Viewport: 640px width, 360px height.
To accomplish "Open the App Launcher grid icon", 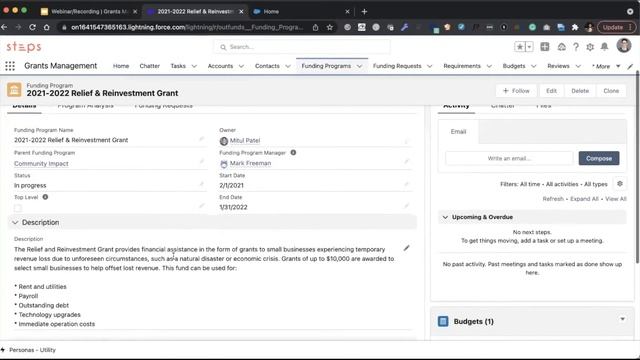I will tap(10, 66).
